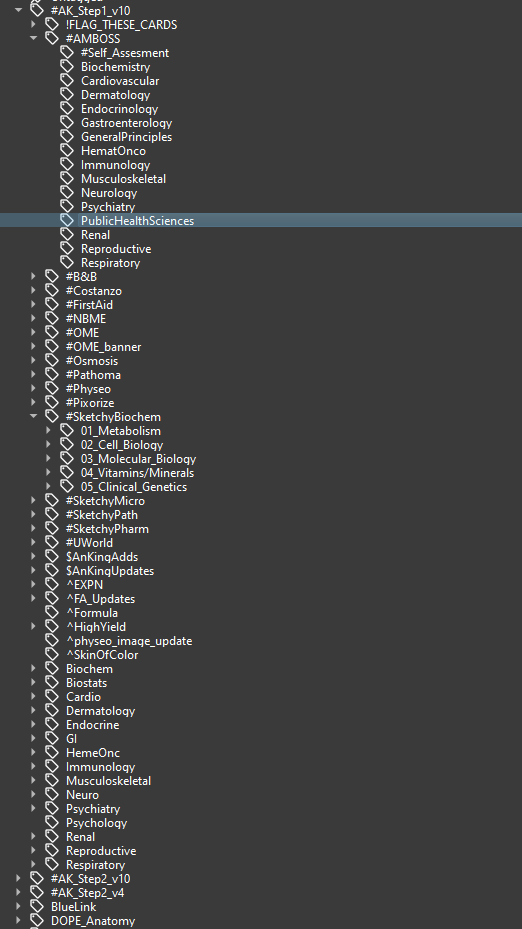
Task: Select the Cardio tag
Action: [84, 697]
